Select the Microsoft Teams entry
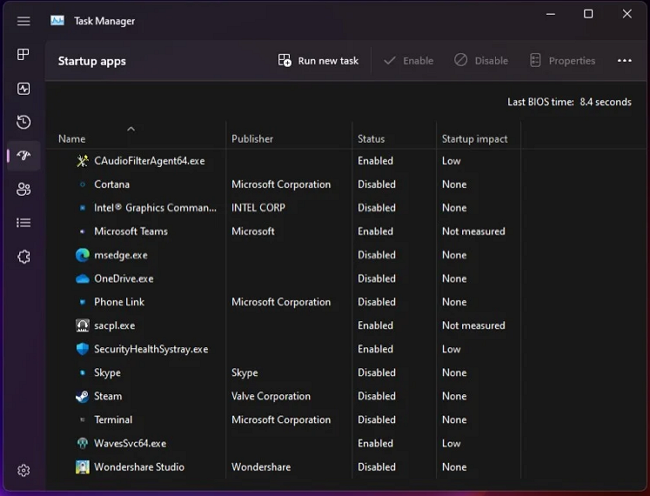650x496 pixels. [x=131, y=231]
